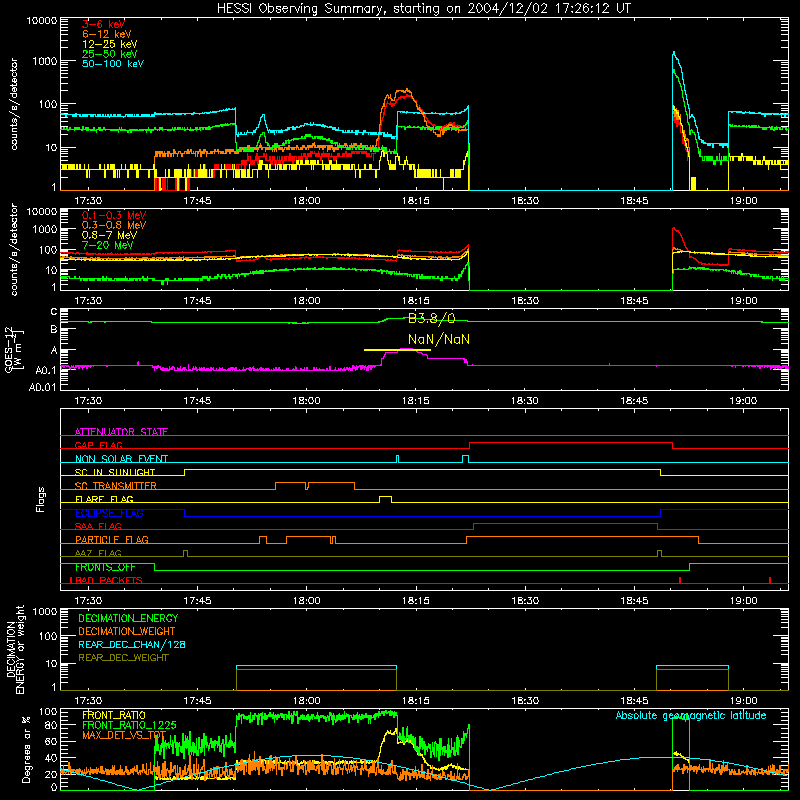
Task: Click the Degrees or % axis title
Action: tap(26, 749)
